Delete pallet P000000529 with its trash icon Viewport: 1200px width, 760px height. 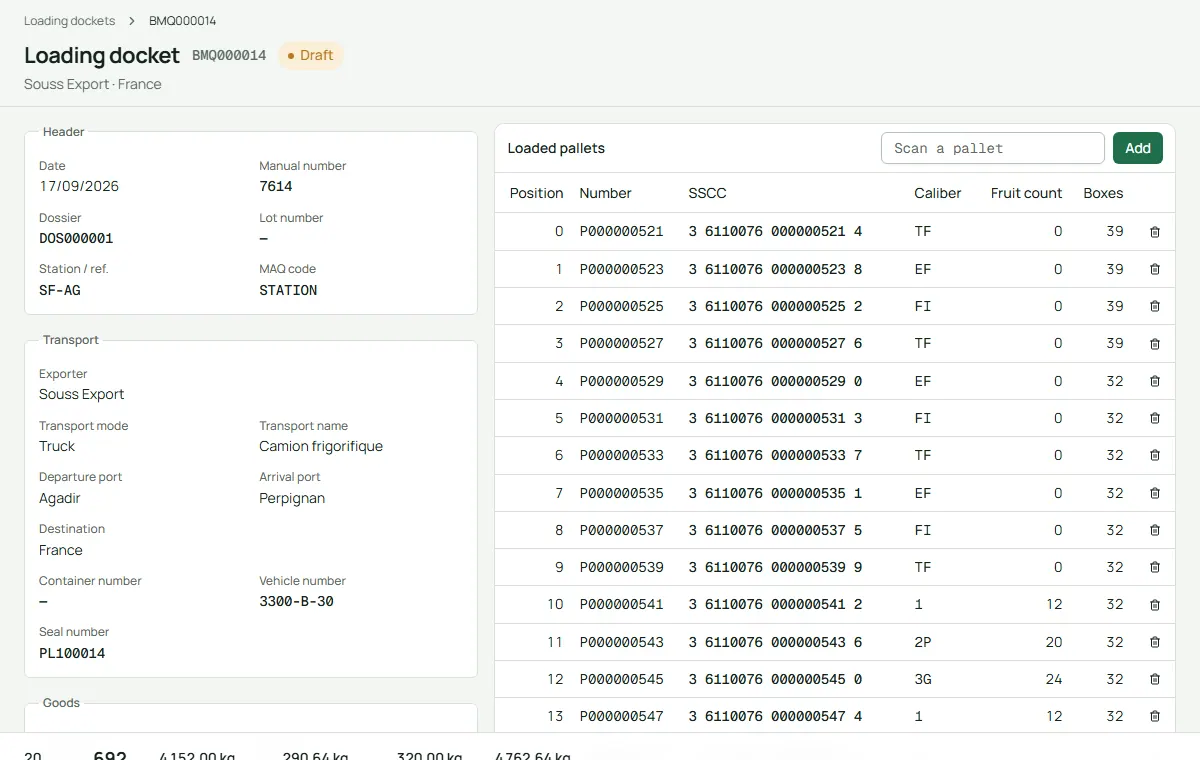[x=1155, y=381]
